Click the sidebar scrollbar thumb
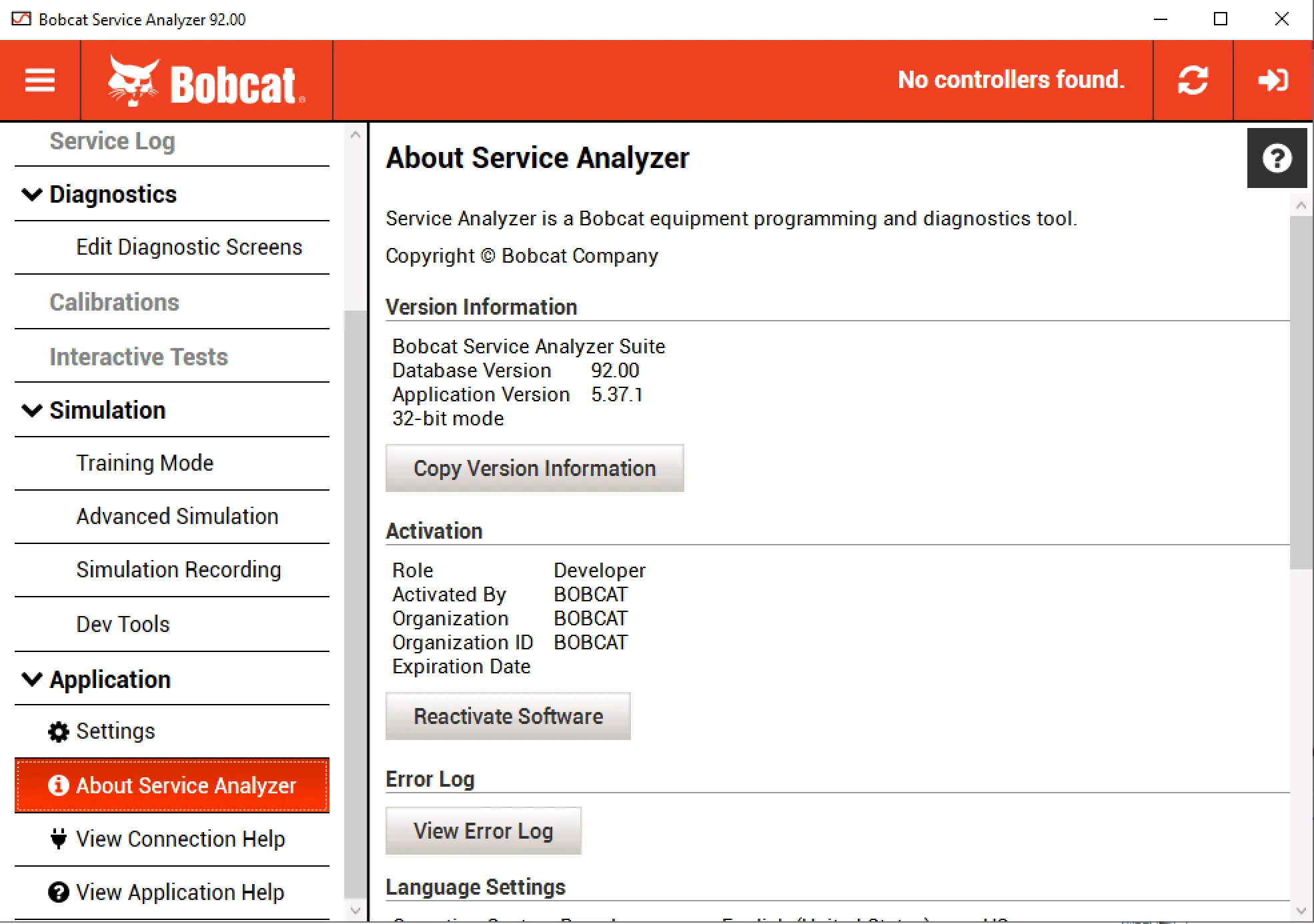 (x=356, y=604)
